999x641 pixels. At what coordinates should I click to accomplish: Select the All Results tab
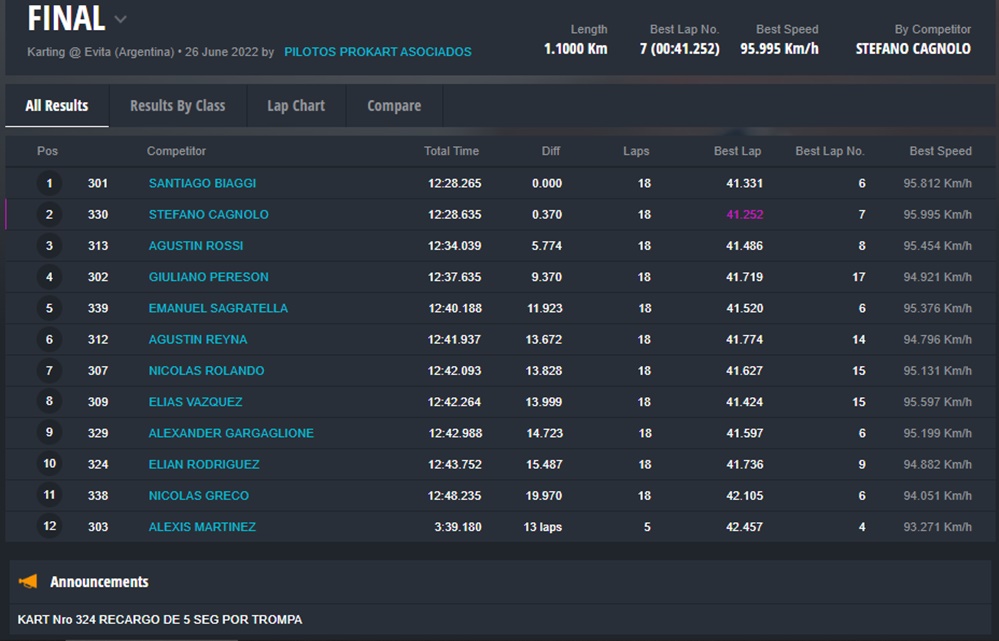pyautogui.click(x=57, y=106)
